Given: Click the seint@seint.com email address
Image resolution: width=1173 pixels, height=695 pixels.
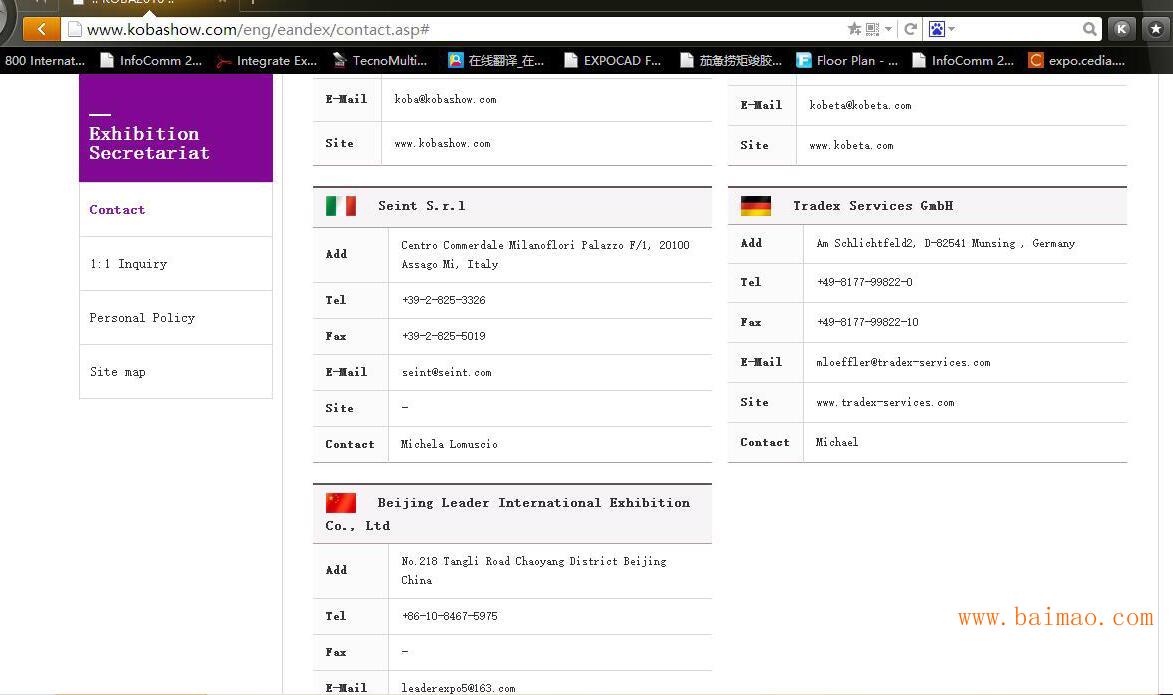Looking at the screenshot, I should [446, 373].
